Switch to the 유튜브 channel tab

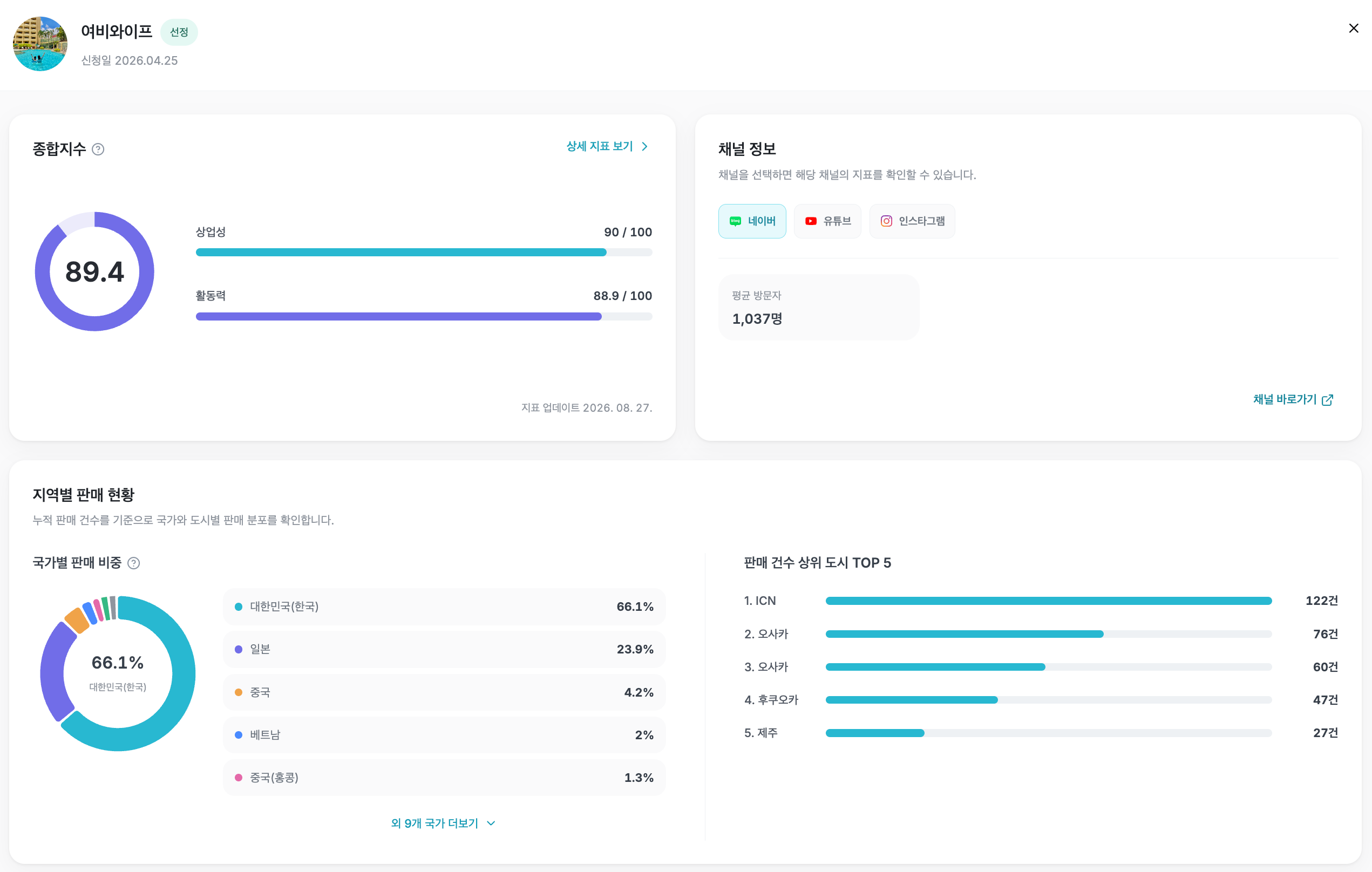point(827,221)
